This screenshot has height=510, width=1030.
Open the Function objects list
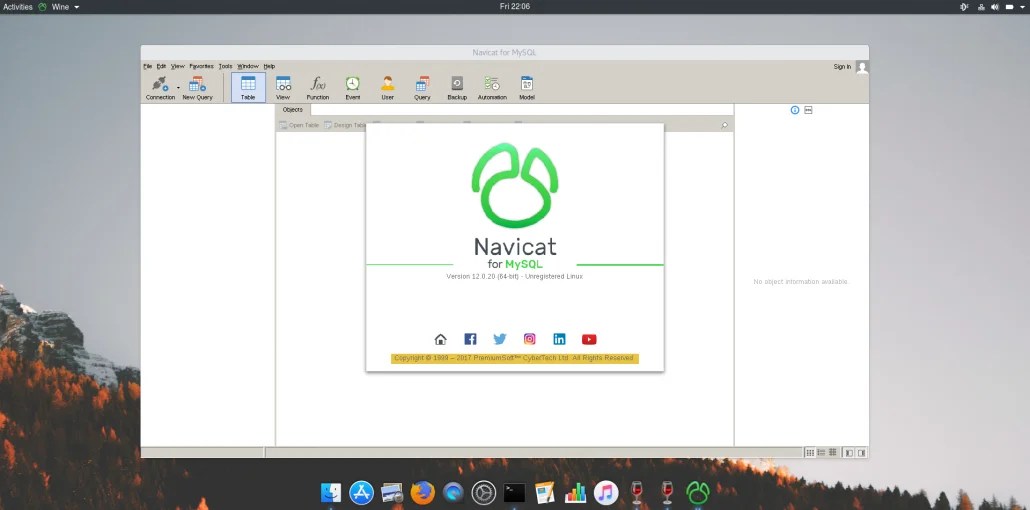pos(318,87)
